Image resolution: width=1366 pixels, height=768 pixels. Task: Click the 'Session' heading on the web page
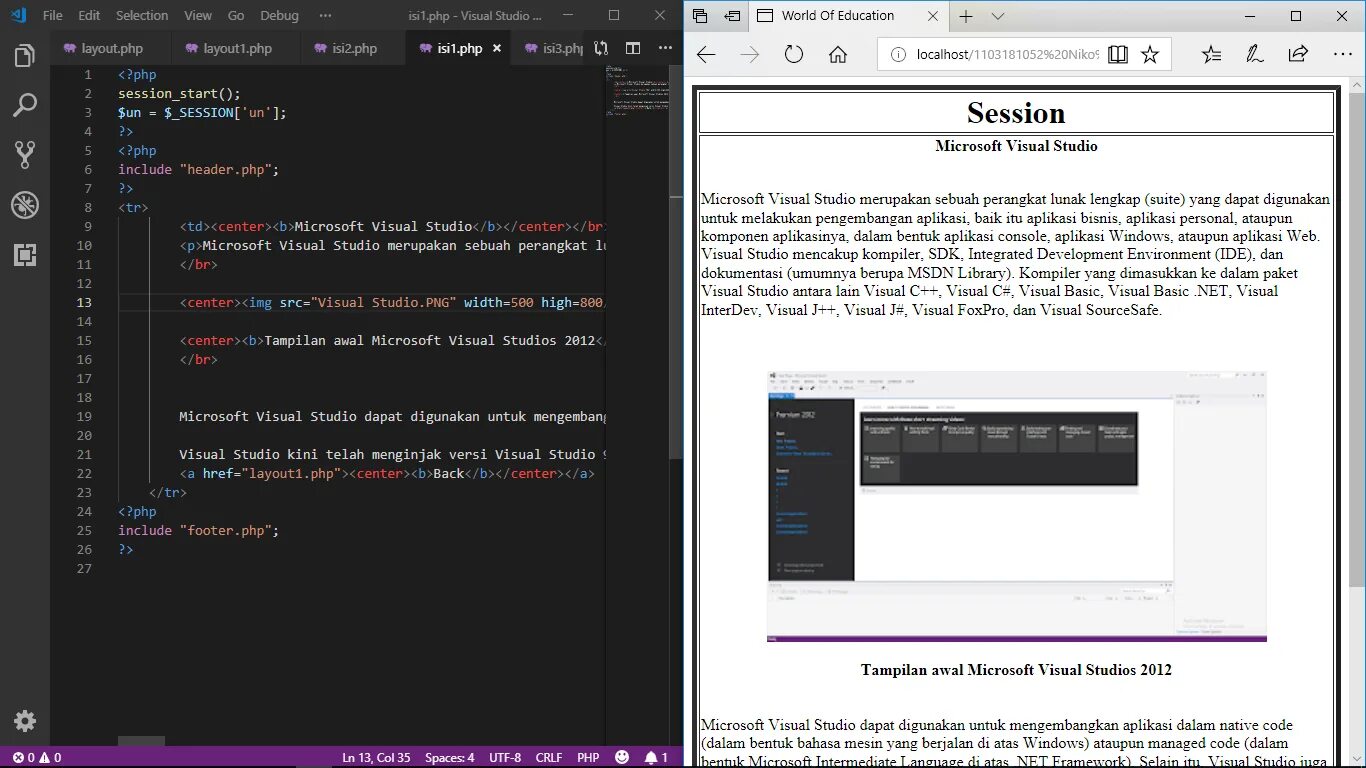coord(1016,112)
